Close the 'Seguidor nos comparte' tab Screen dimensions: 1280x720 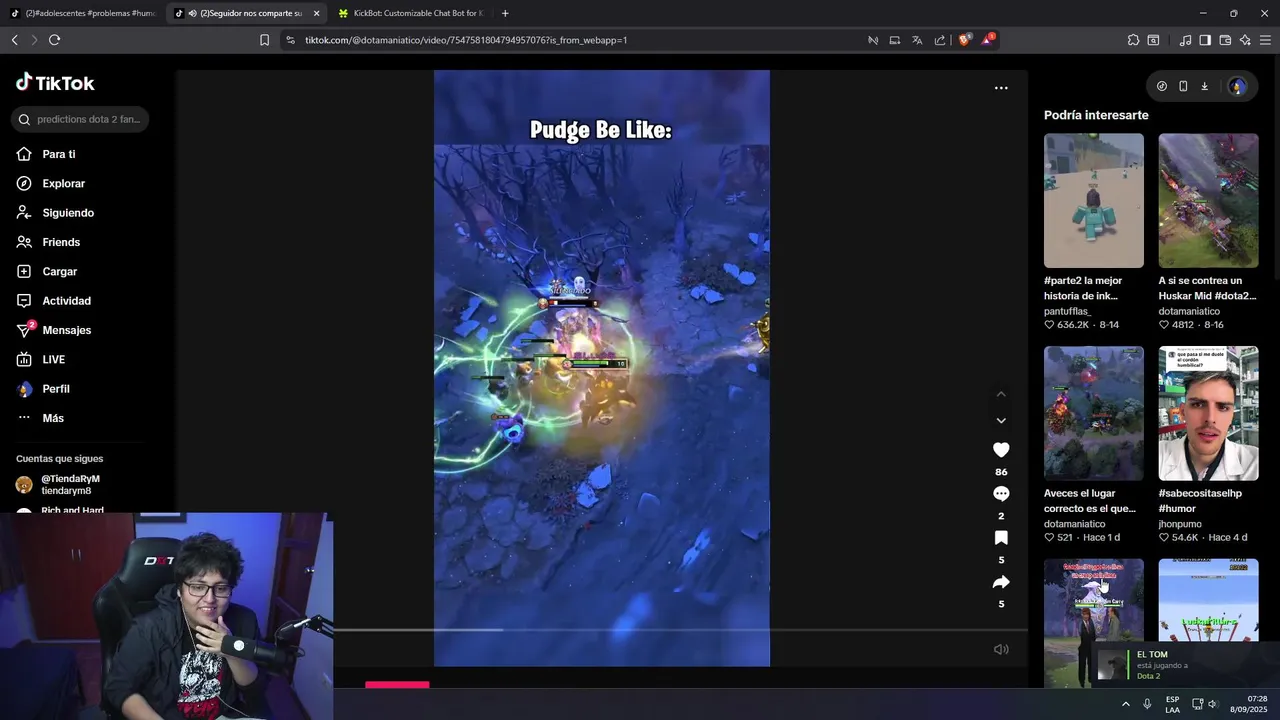[317, 13]
